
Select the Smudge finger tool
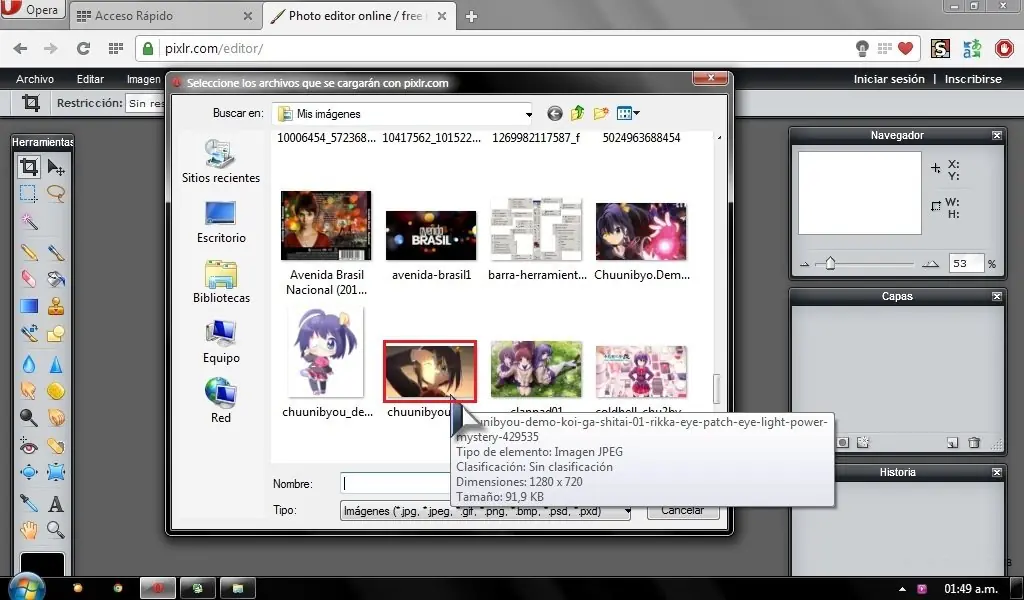29,390
